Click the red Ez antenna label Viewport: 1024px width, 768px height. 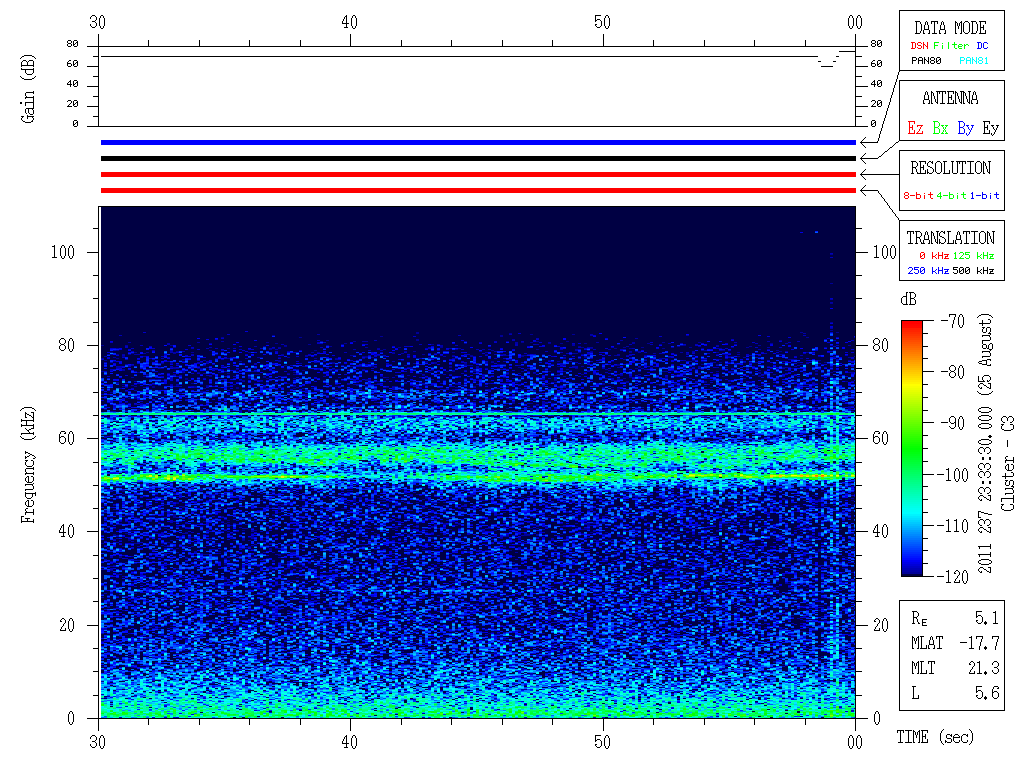click(x=915, y=128)
